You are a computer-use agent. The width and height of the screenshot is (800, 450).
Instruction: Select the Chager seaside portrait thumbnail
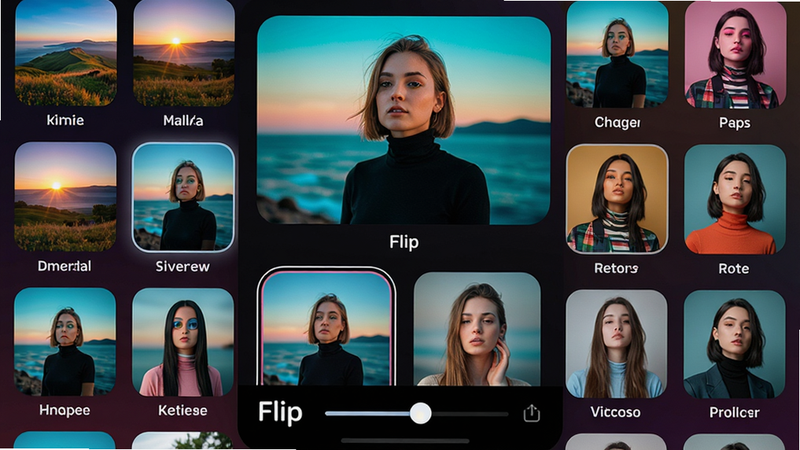(x=617, y=55)
